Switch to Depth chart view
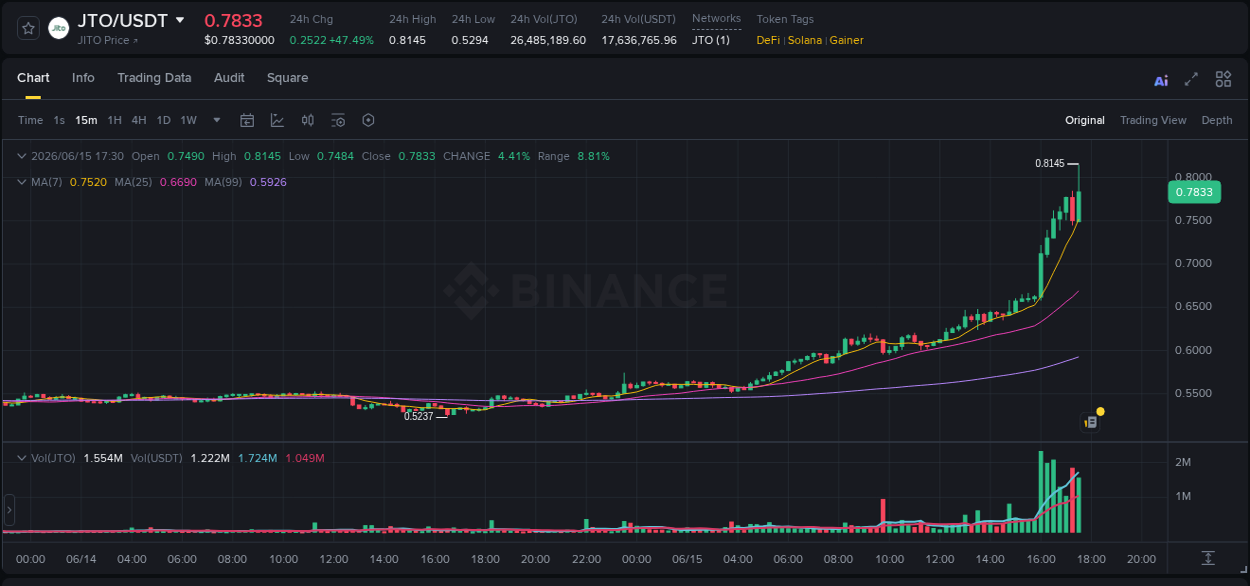The width and height of the screenshot is (1250, 586). pyautogui.click(x=1217, y=120)
